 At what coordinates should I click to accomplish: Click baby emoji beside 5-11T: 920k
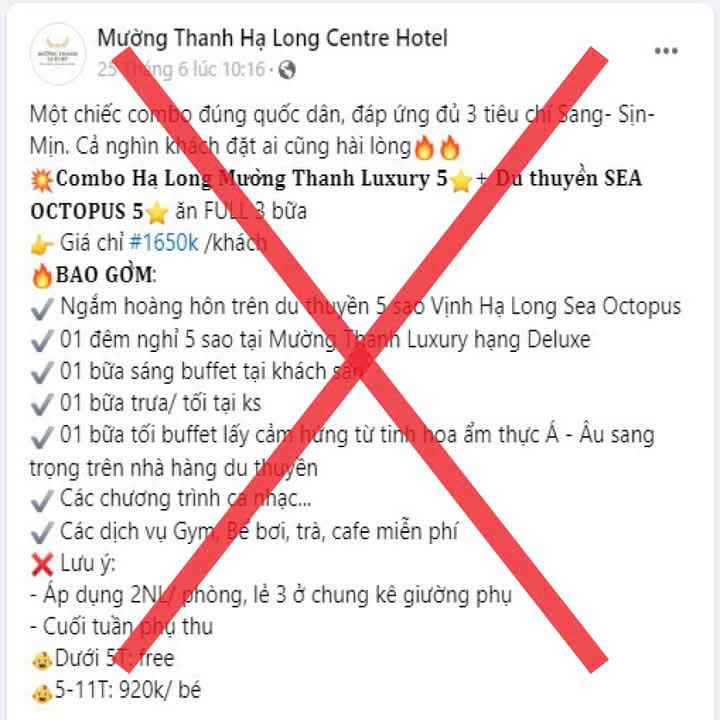(42, 692)
